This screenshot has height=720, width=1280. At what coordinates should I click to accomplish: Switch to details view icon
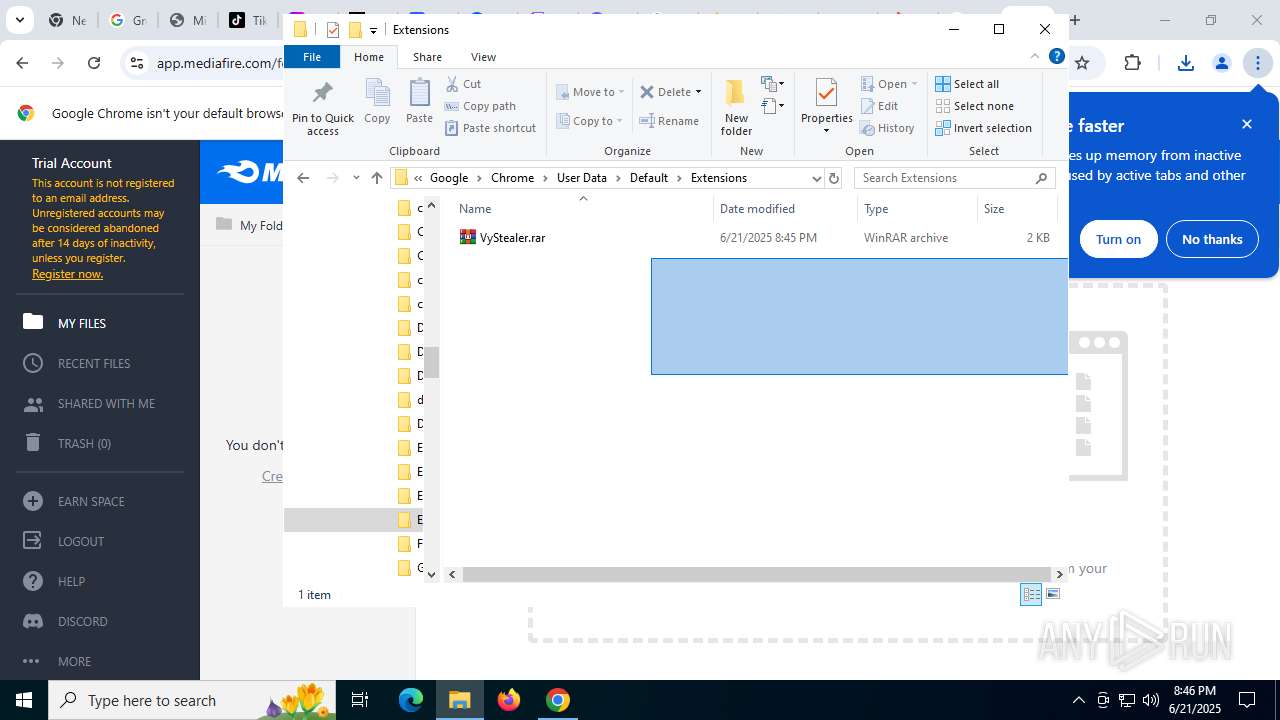click(1031, 594)
